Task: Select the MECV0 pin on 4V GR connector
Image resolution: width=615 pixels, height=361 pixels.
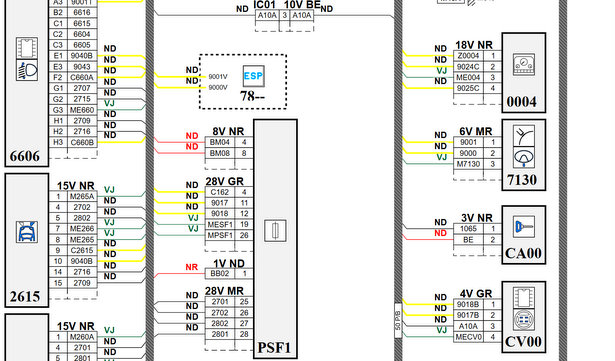Action: tap(468, 337)
